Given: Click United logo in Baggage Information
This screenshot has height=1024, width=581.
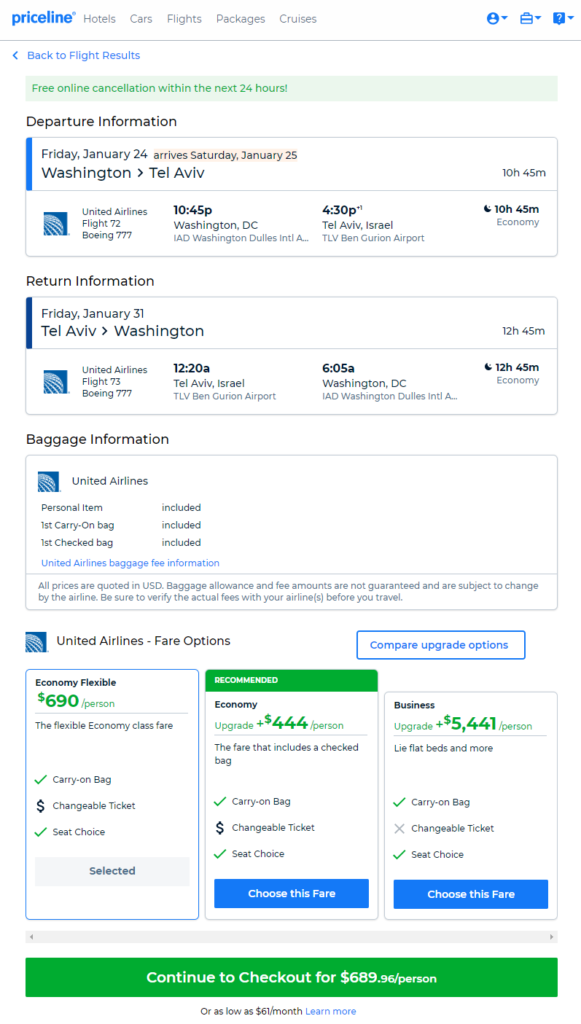Looking at the screenshot, I should point(49,481).
